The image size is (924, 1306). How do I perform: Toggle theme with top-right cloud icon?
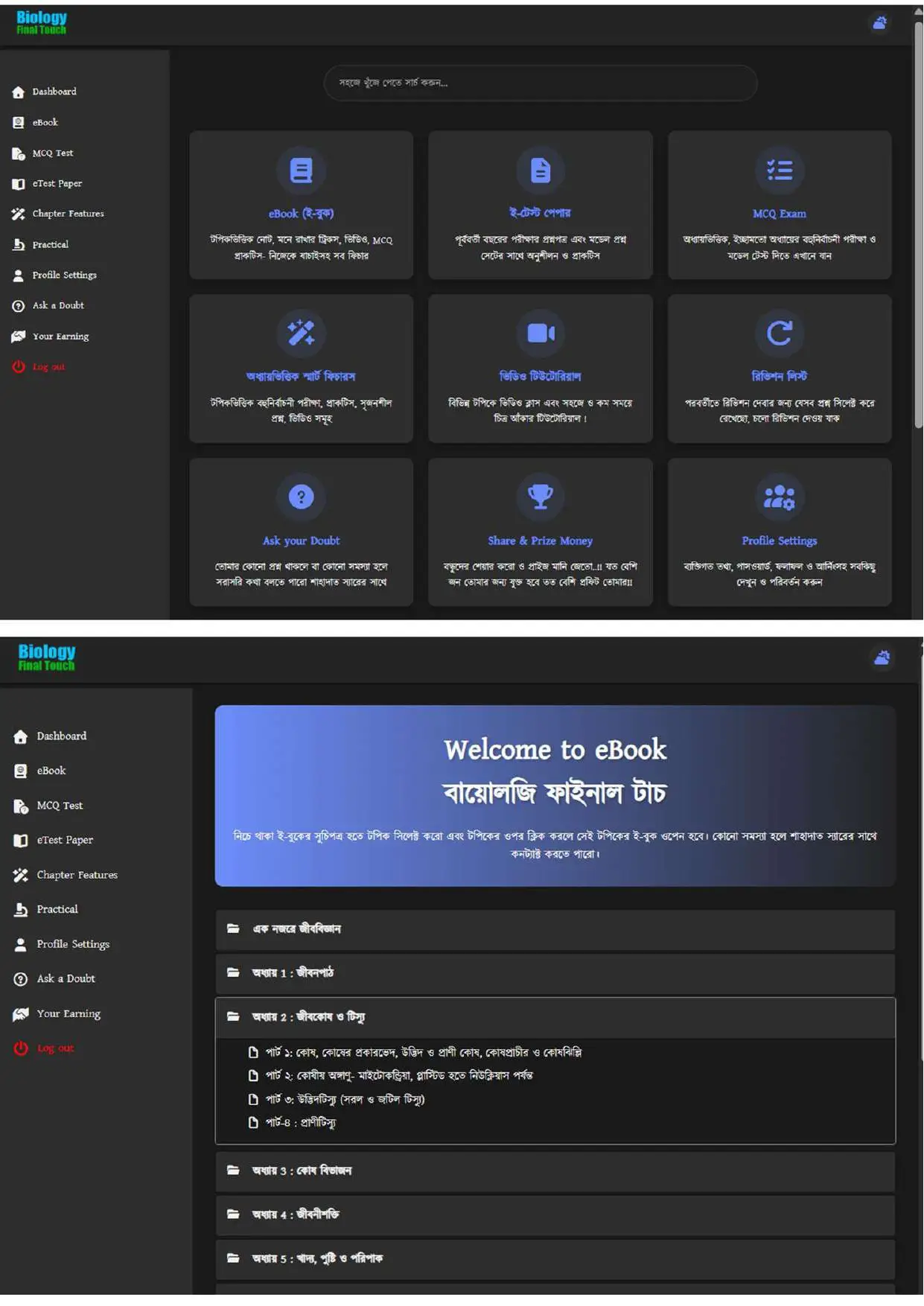point(879,23)
